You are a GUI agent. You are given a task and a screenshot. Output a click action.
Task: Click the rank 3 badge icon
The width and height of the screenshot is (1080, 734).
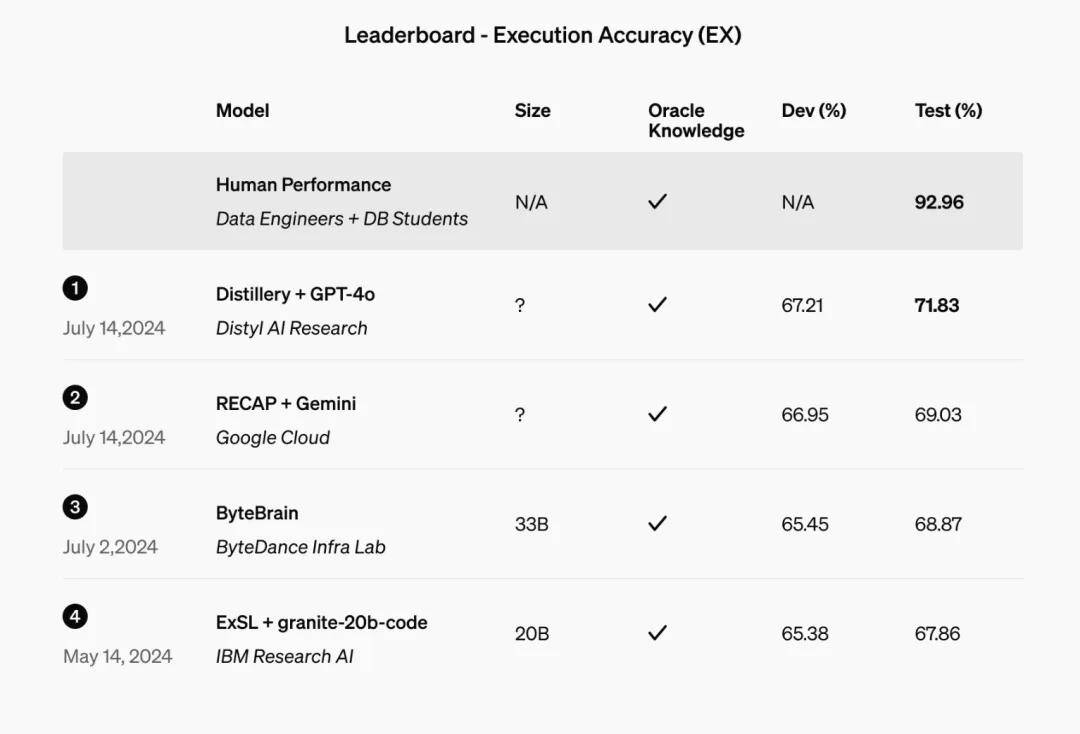pos(75,507)
